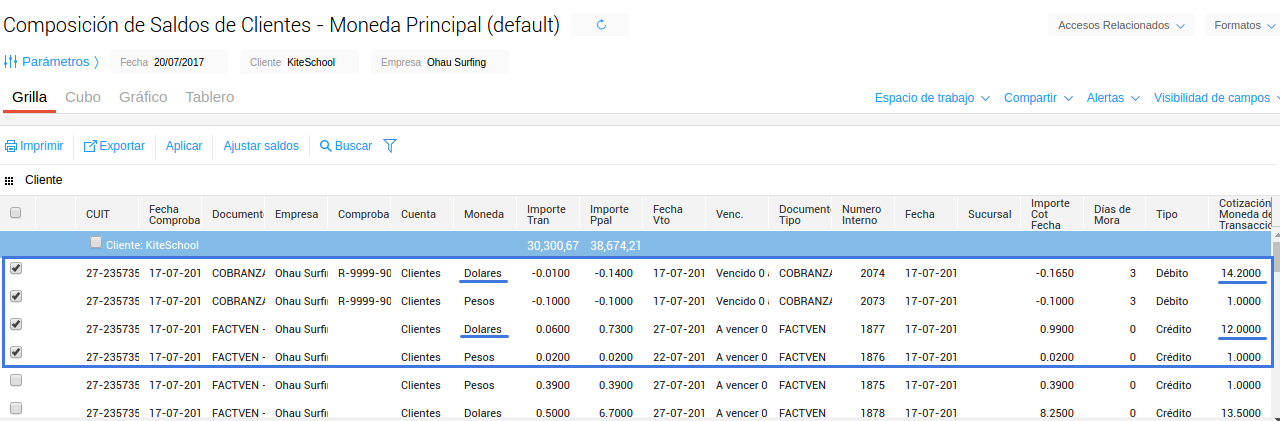Click the printer icon for Imprimir

11,146
